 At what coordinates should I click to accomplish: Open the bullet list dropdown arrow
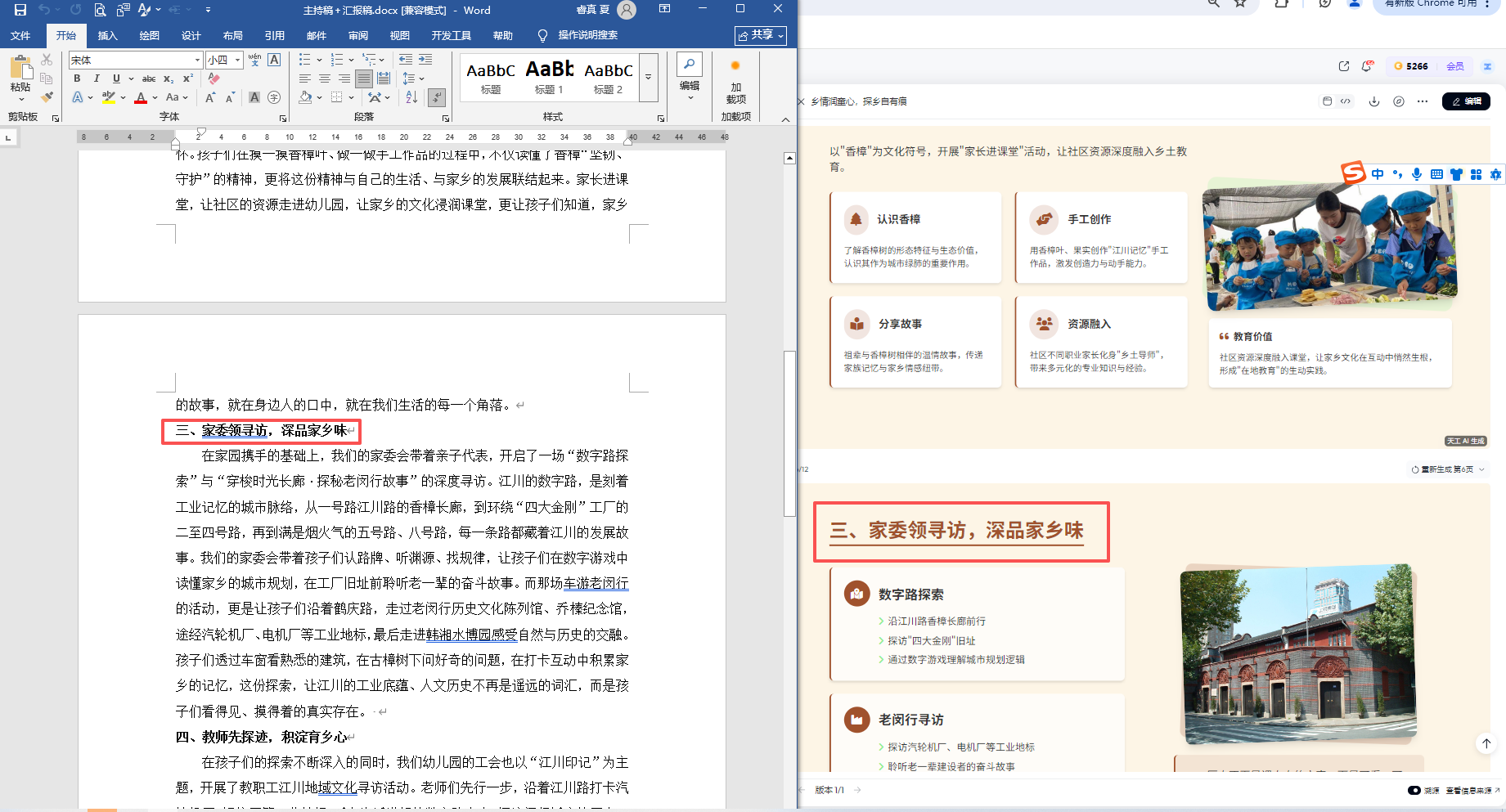319,60
